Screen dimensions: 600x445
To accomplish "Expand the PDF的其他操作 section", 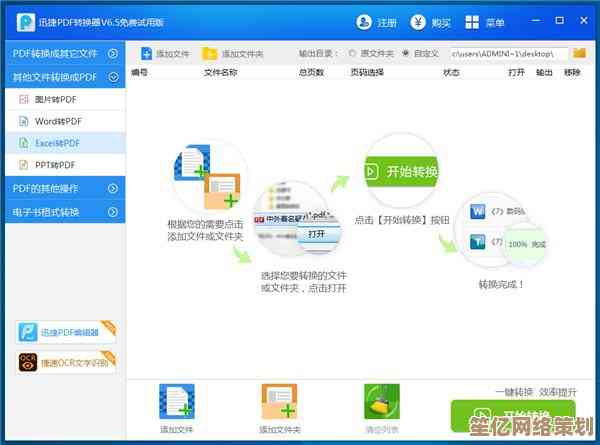I will tap(113, 188).
